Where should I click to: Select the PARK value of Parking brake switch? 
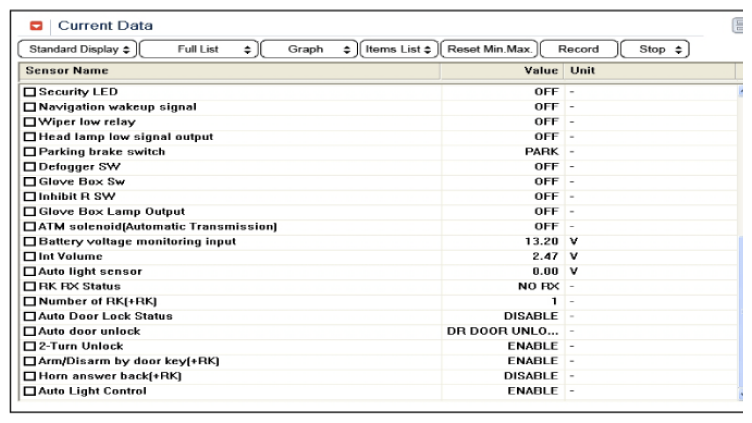[542, 152]
